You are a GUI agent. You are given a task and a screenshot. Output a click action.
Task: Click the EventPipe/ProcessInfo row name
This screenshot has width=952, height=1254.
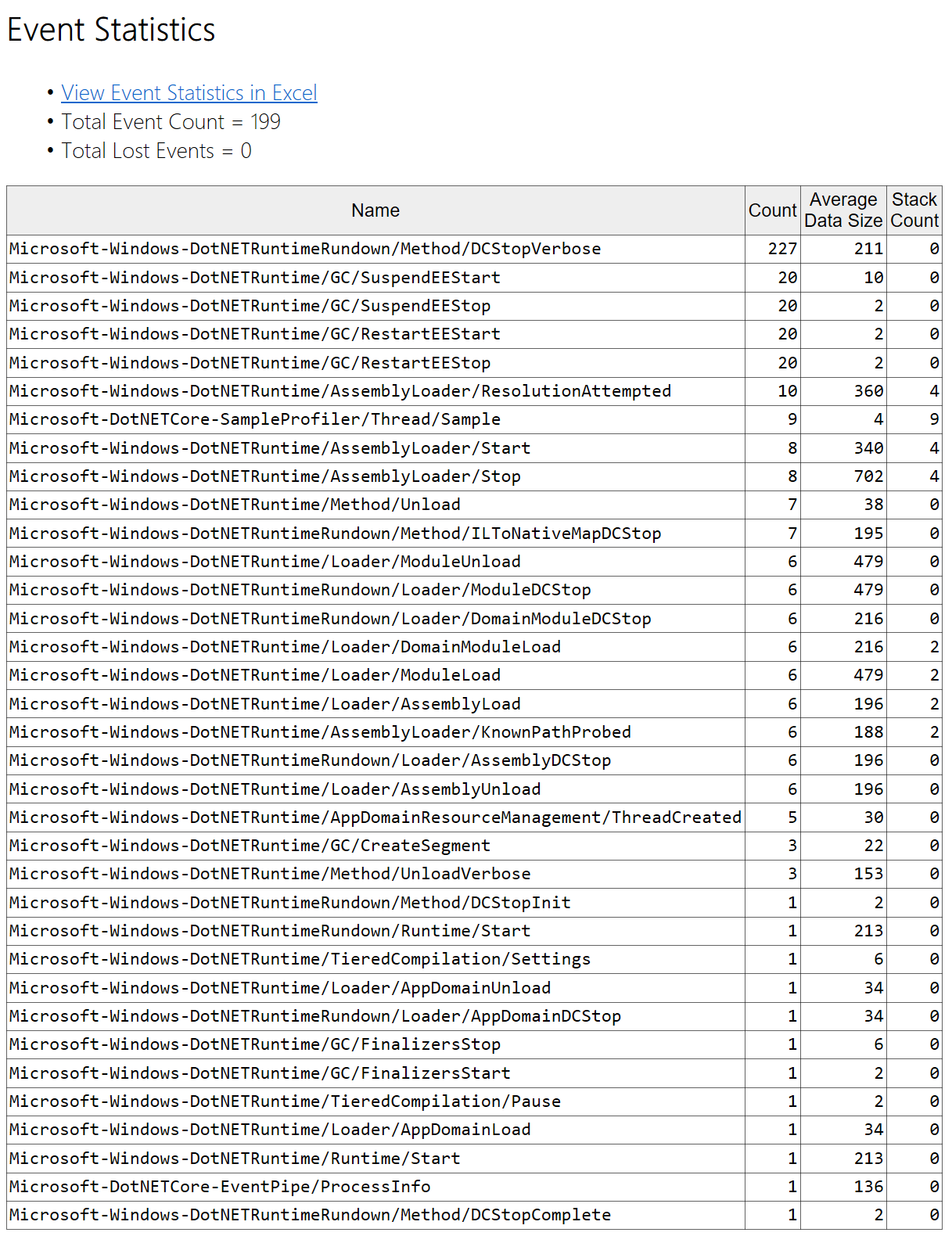click(220, 1187)
